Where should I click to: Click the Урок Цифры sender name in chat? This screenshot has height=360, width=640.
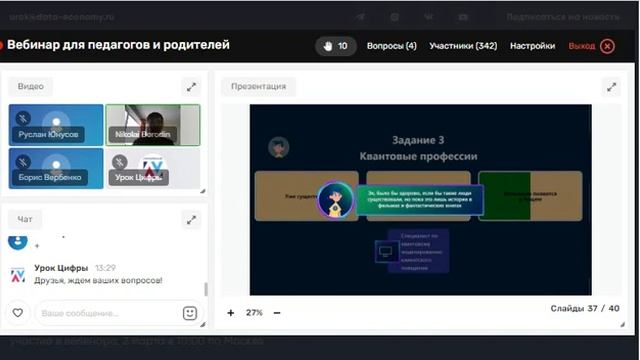coord(61,268)
